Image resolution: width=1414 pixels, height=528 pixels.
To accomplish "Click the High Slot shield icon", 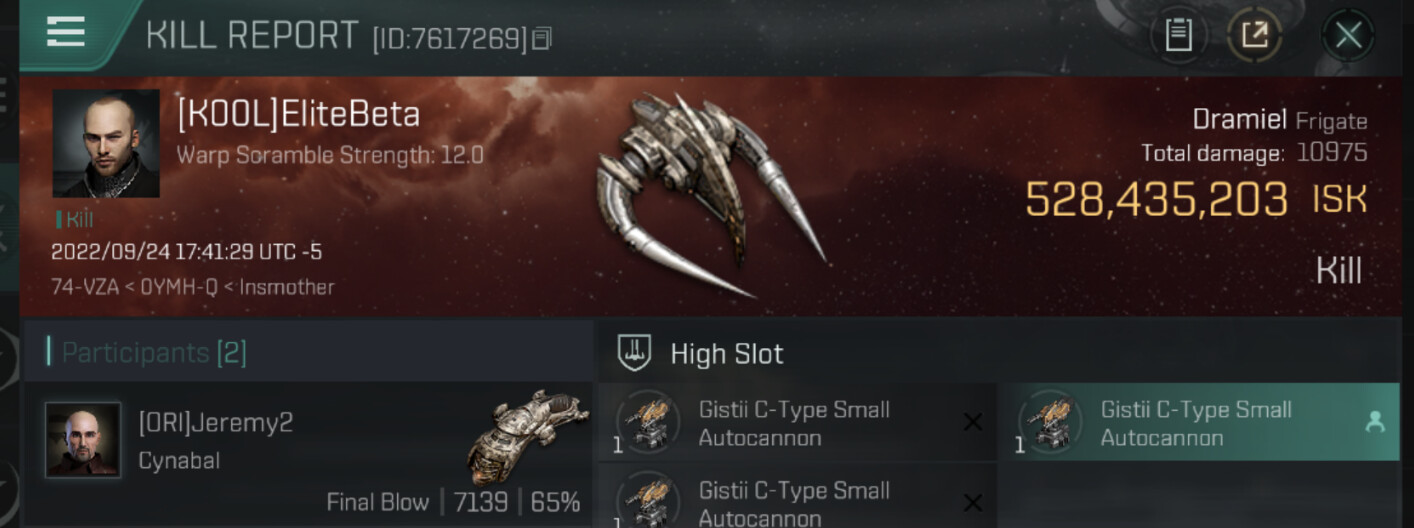I will (x=636, y=353).
